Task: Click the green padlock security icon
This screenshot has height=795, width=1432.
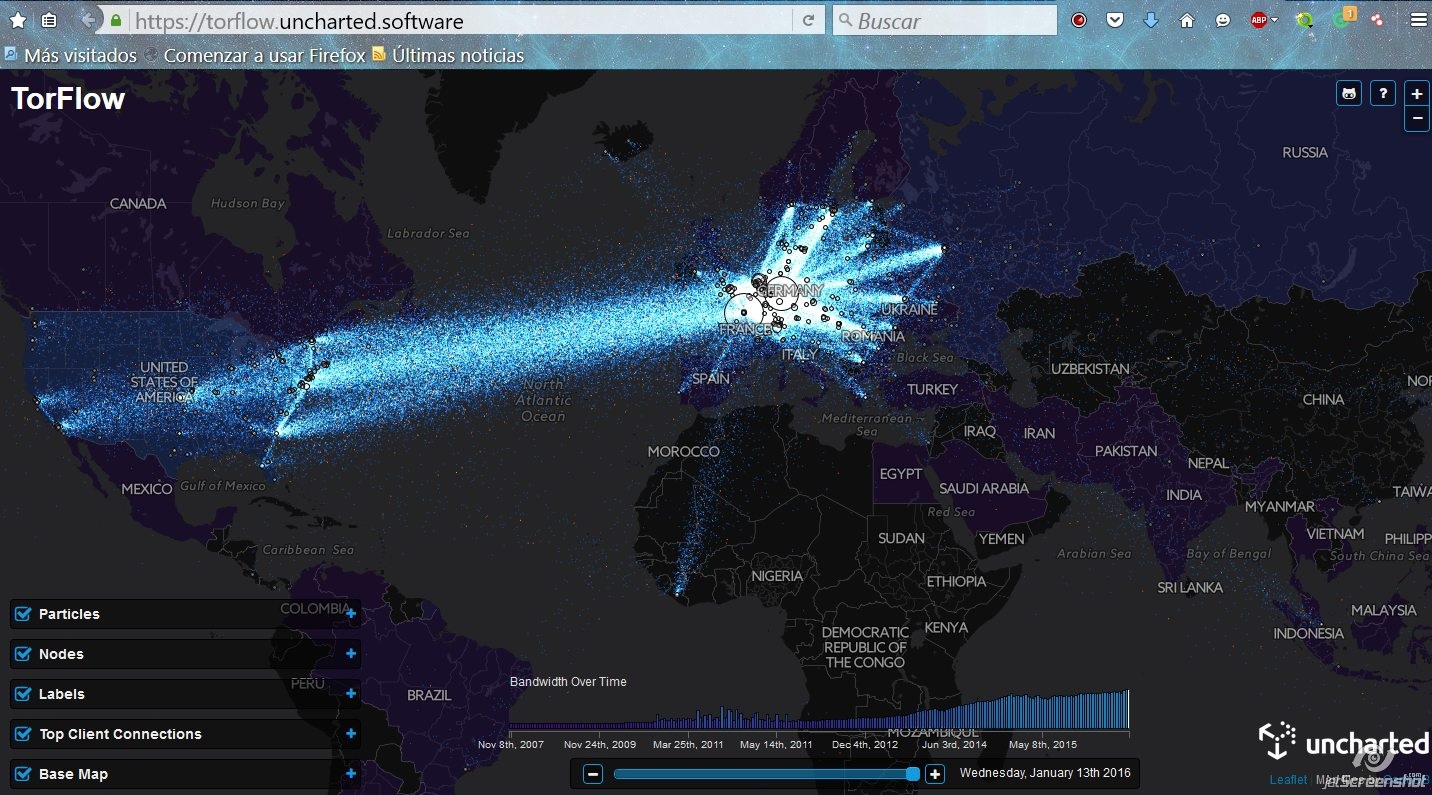Action: coord(117,20)
